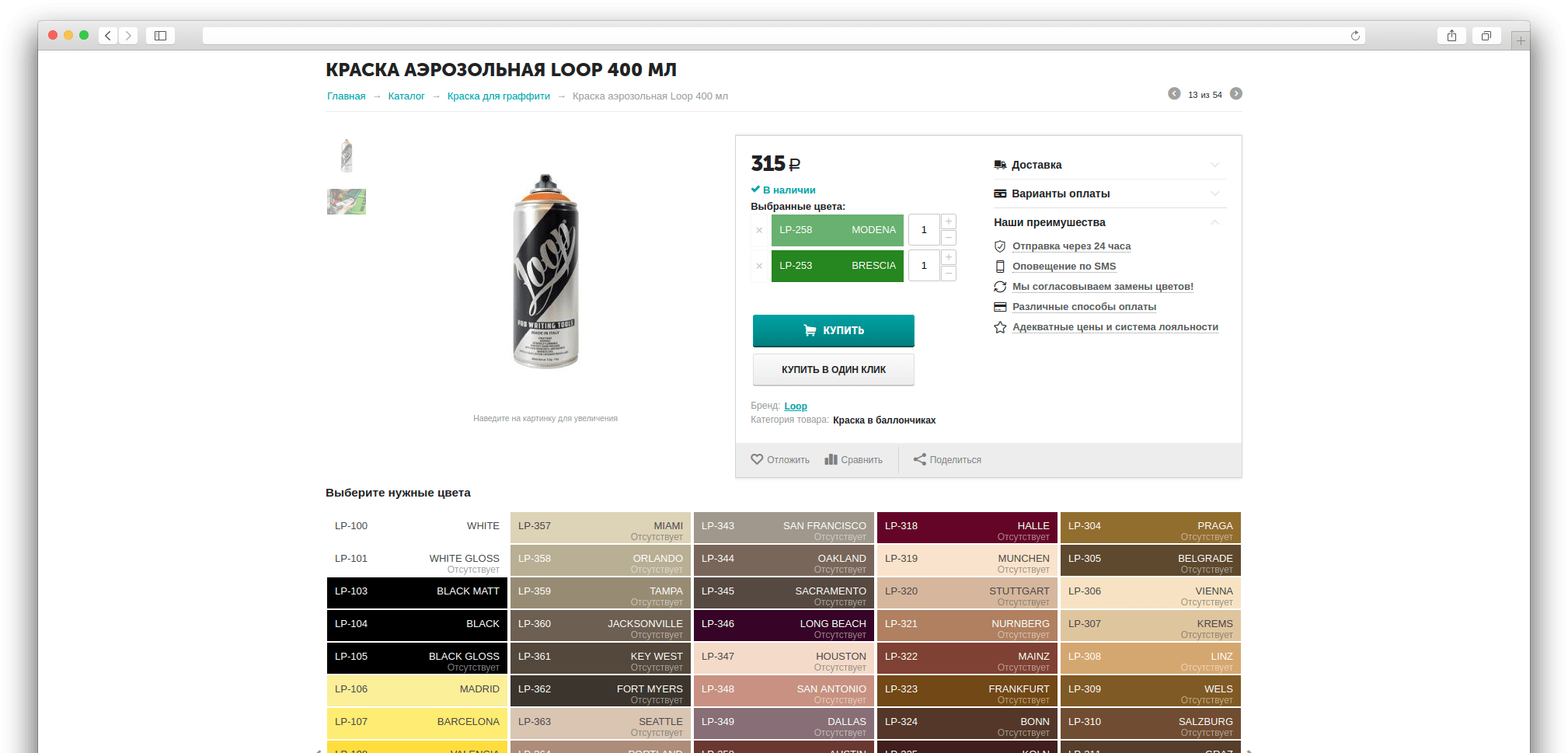
Task: Go back with browser back arrow
Action: [108, 36]
